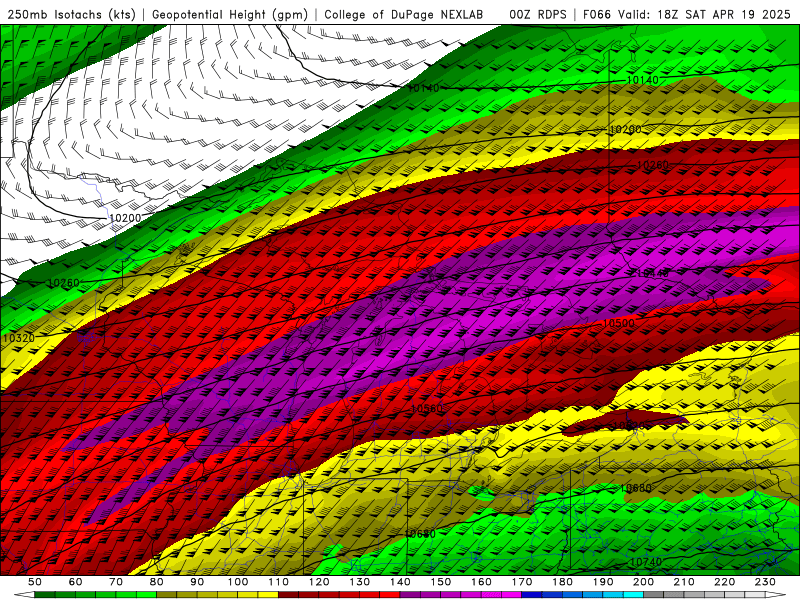800x600 pixels.
Task: Click the 140 knot colorbar label
Action: coord(400,582)
